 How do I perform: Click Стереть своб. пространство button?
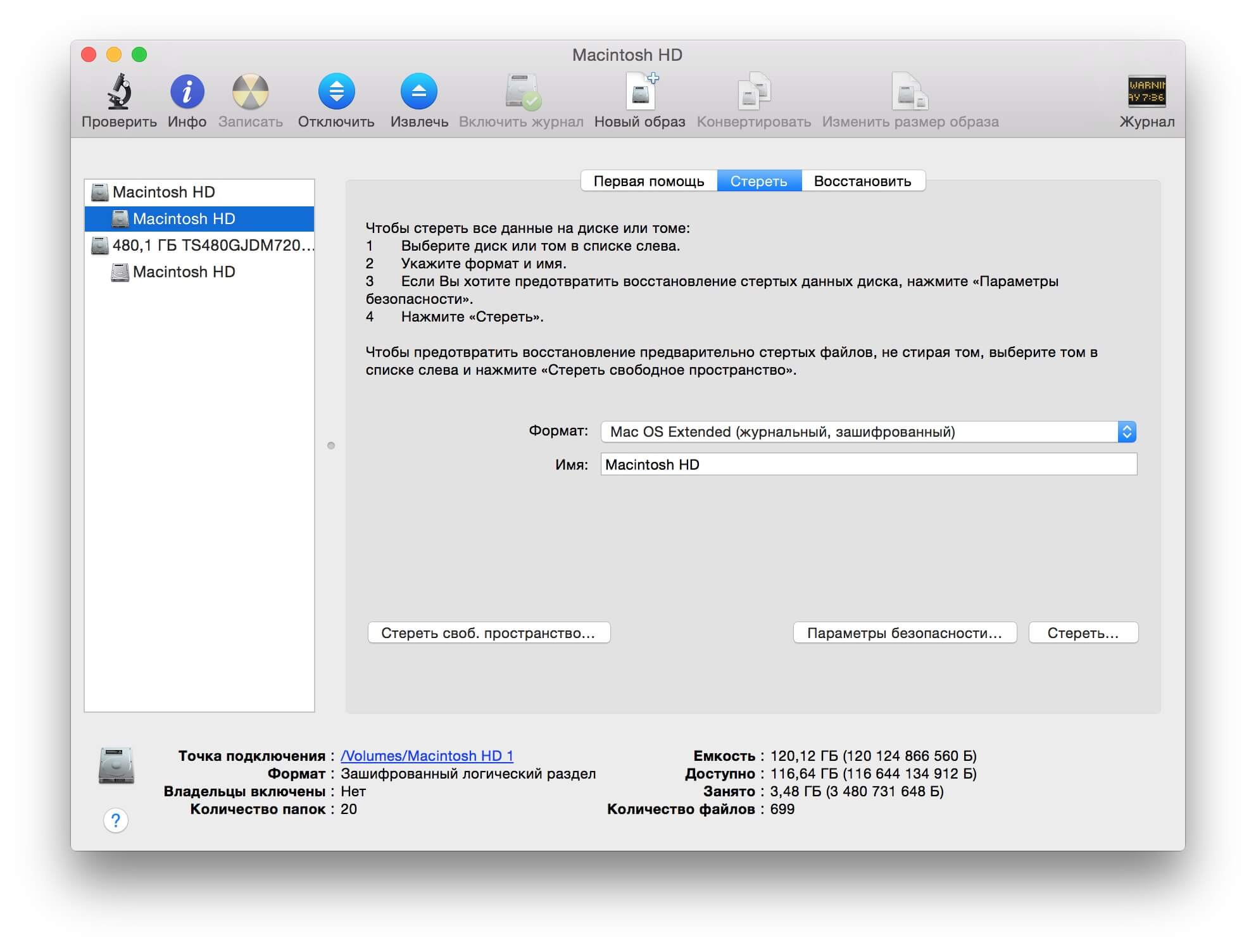pyautogui.click(x=489, y=633)
